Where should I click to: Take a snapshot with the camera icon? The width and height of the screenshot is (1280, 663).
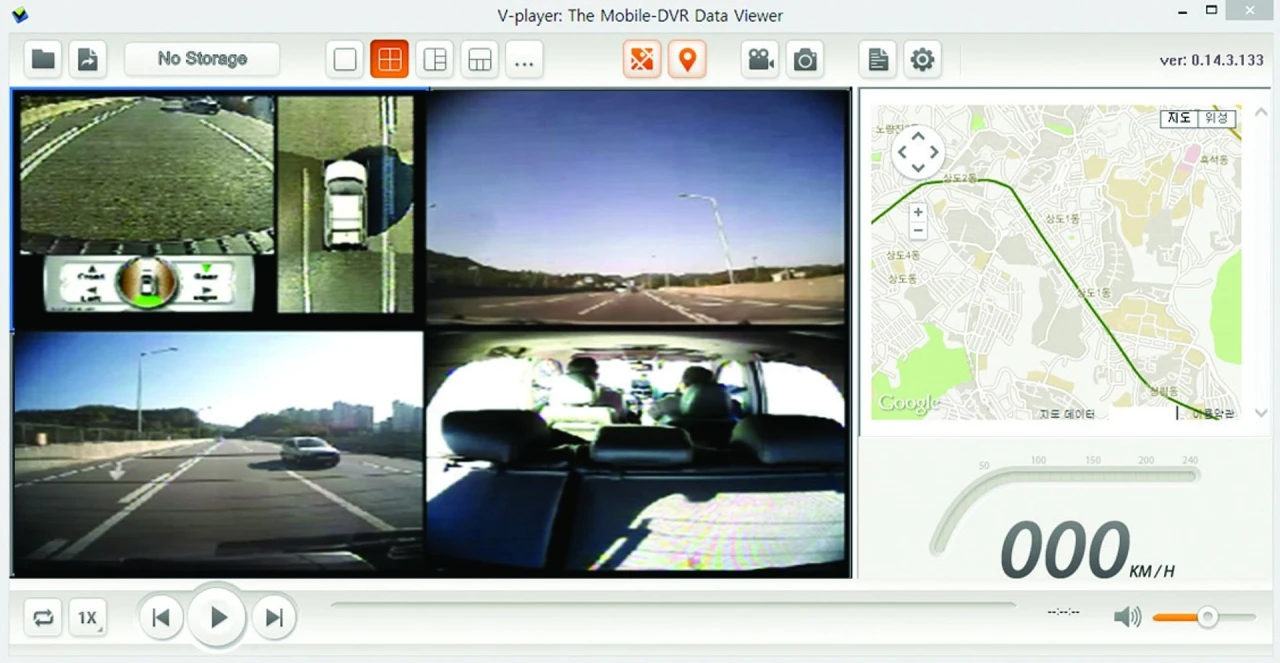click(x=805, y=60)
